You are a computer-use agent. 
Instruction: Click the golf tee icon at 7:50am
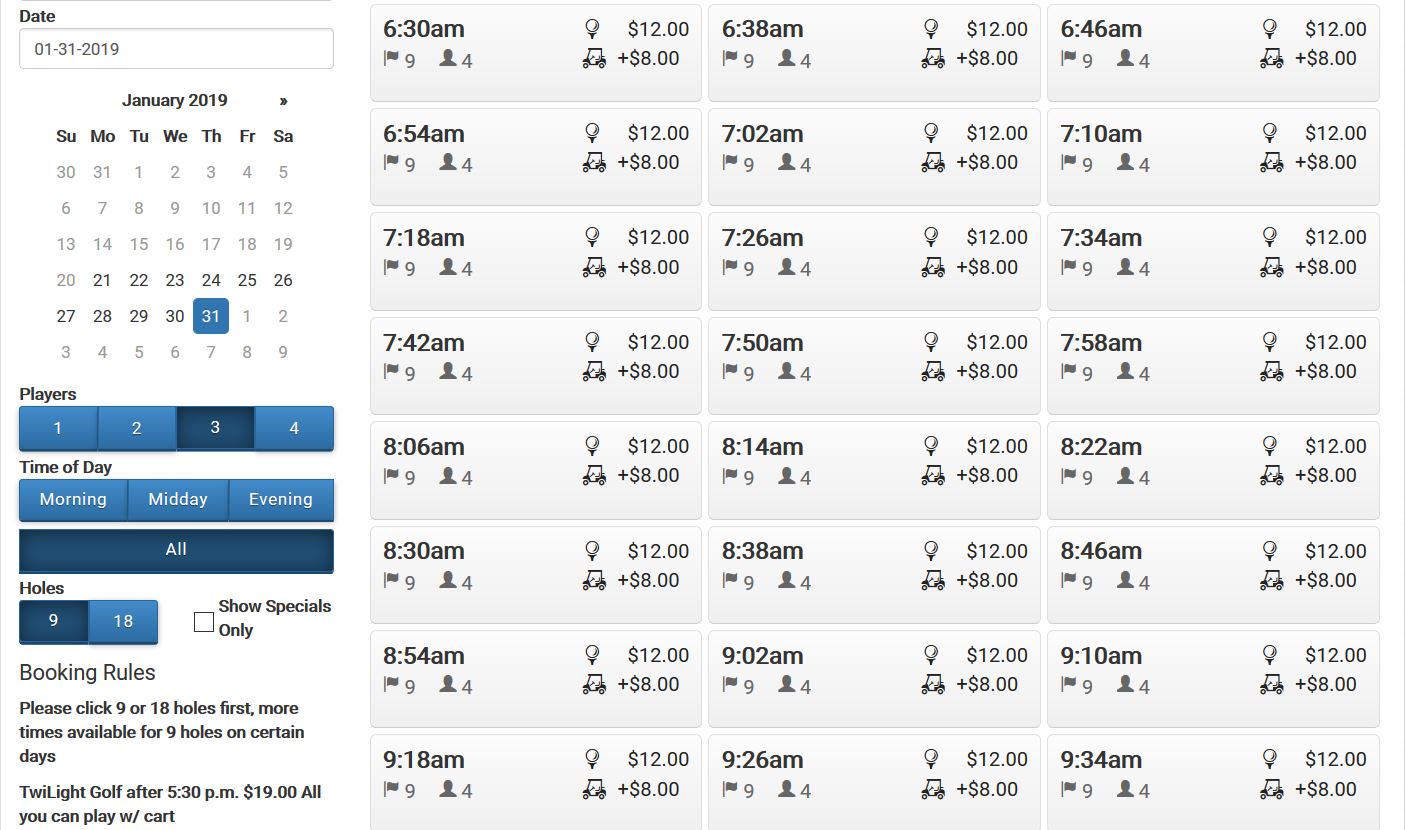(x=931, y=343)
